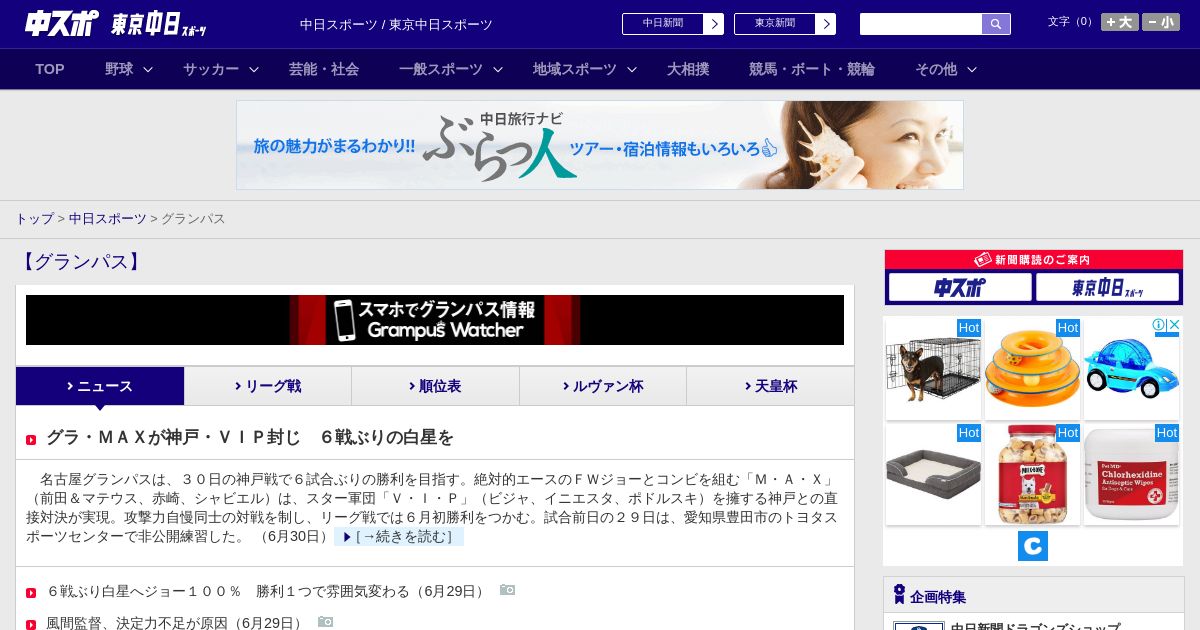Viewport: 1200px width, 630px height.
Task: Click the 東京中日スポーツ header logo
Action: pos(159,24)
